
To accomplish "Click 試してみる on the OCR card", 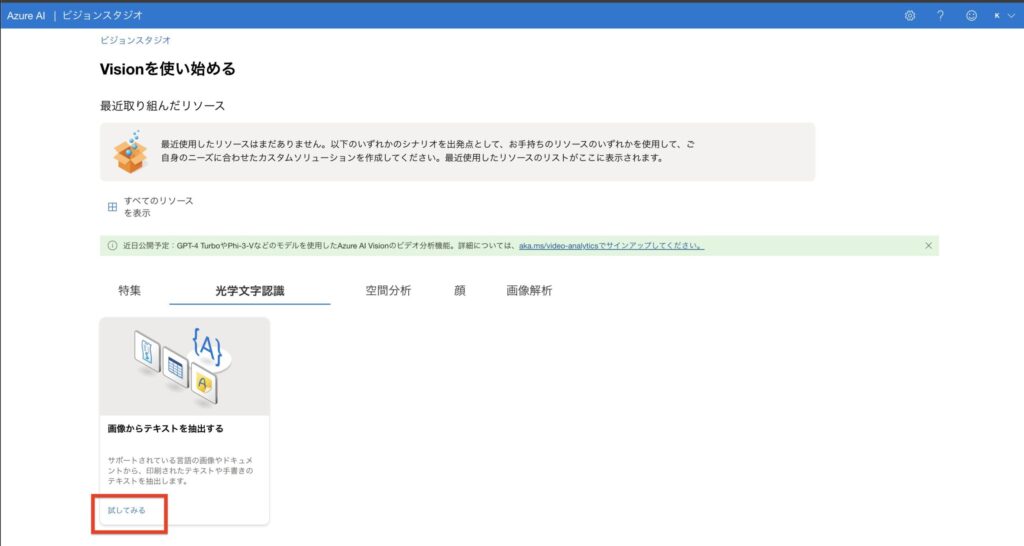I will click(127, 510).
